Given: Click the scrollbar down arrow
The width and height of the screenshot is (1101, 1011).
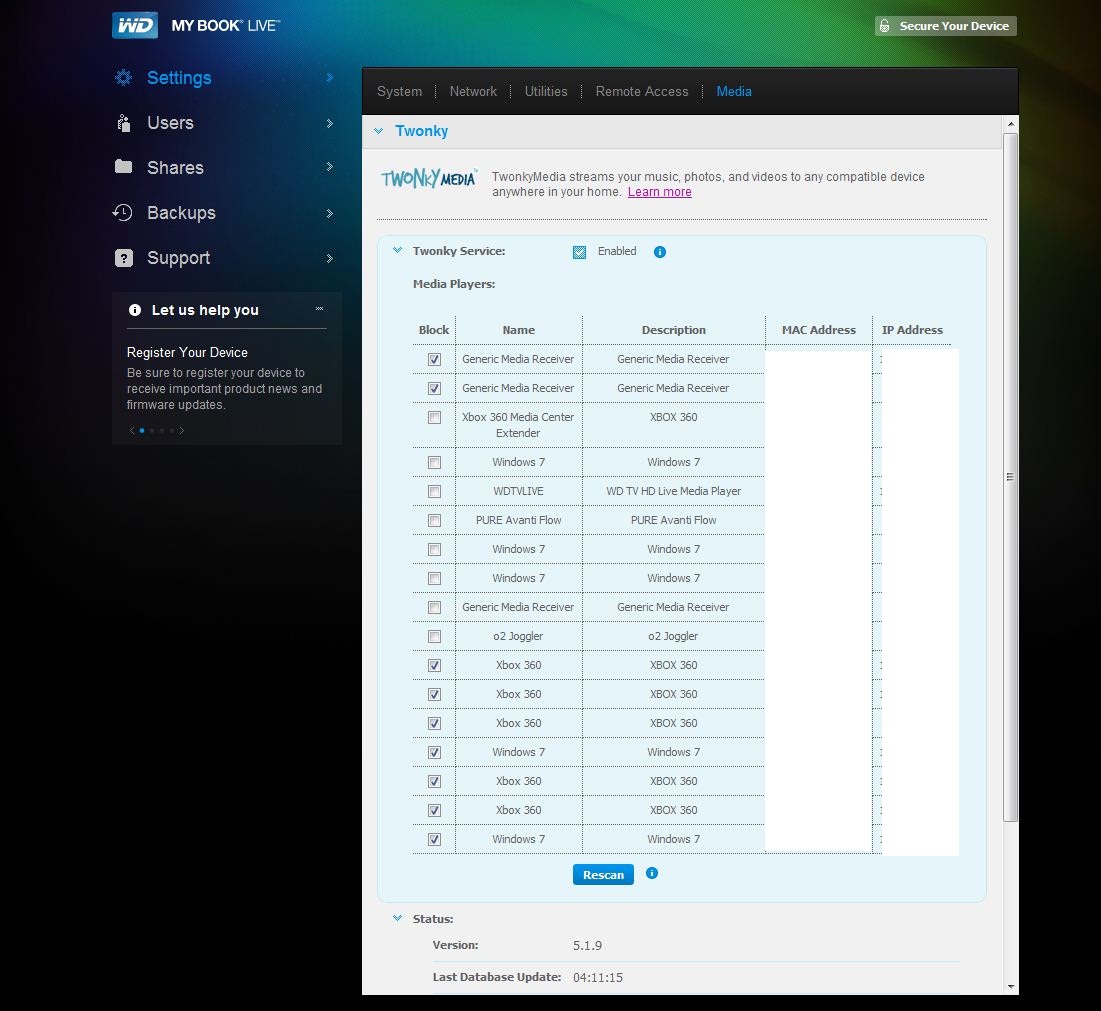Looking at the screenshot, I should (1010, 987).
